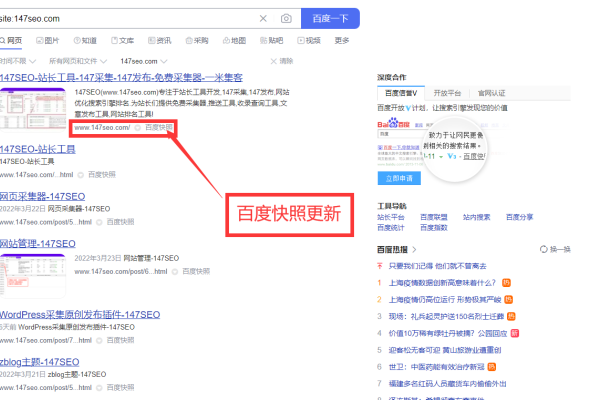Switch to the 贴吧 tab
Image resolution: width=600 pixels, height=400 pixels.
(x=271, y=40)
